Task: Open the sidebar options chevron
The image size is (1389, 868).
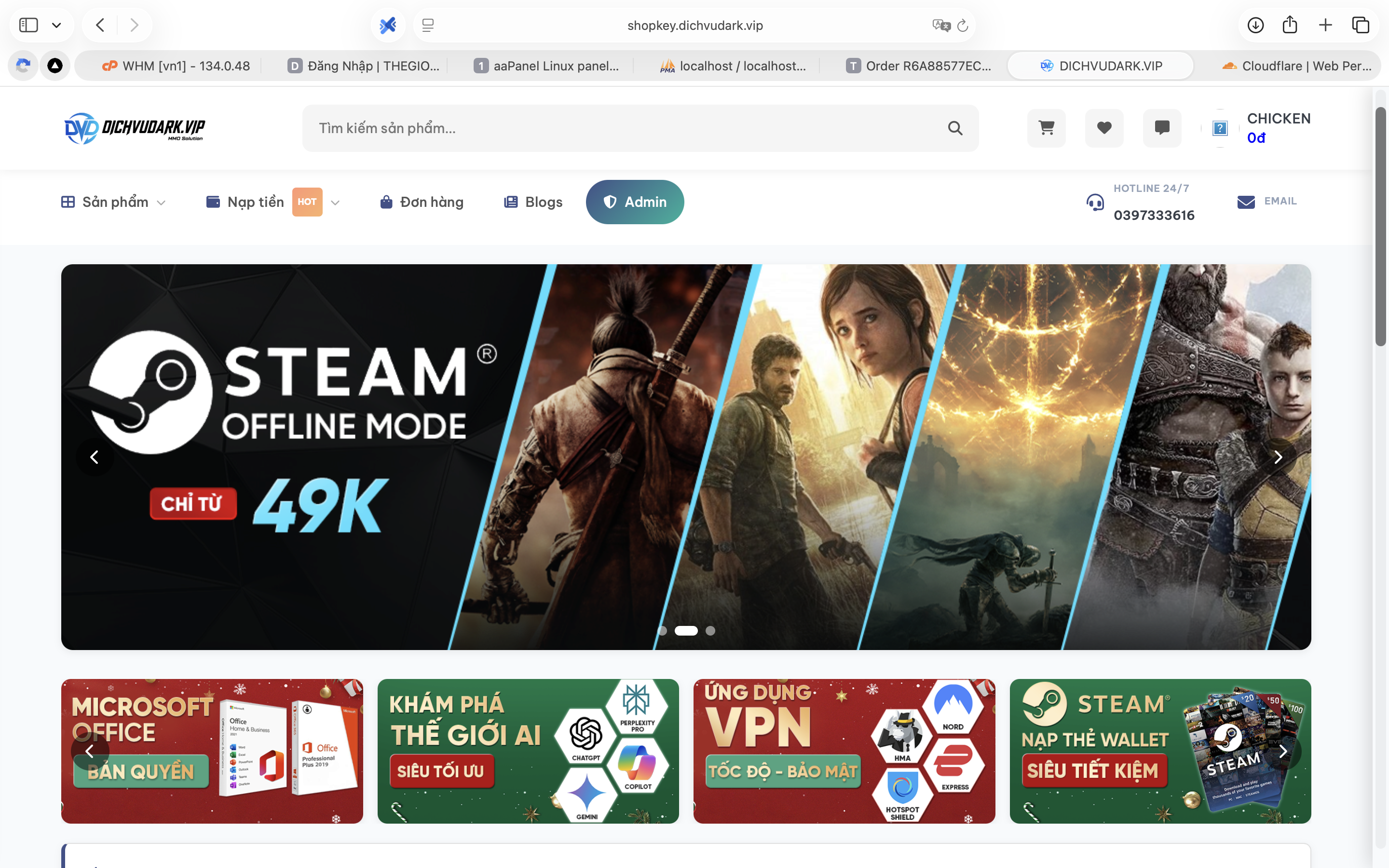Action: 56,25
